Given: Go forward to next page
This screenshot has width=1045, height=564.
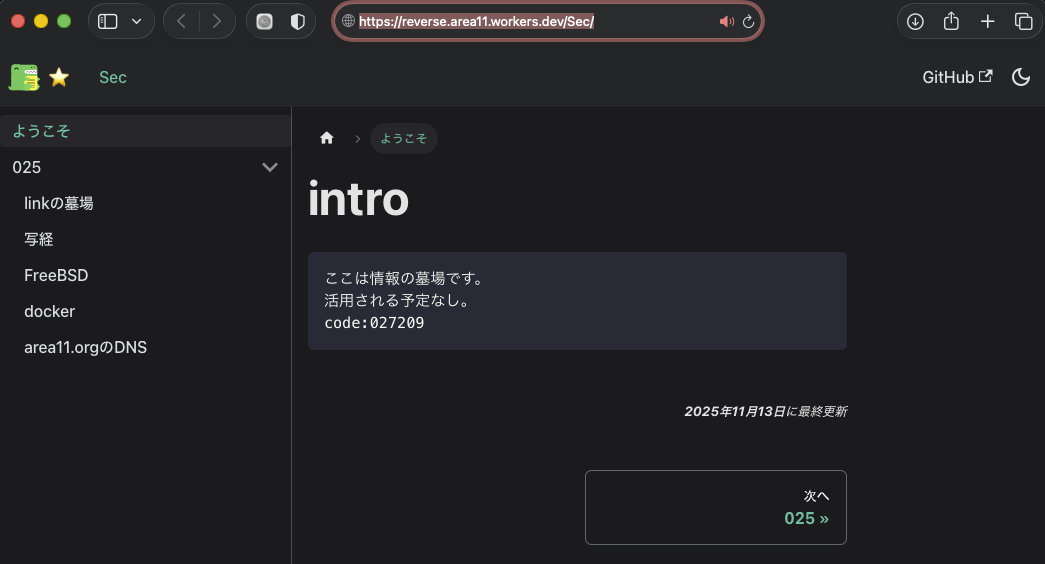Looking at the screenshot, I should (217, 21).
